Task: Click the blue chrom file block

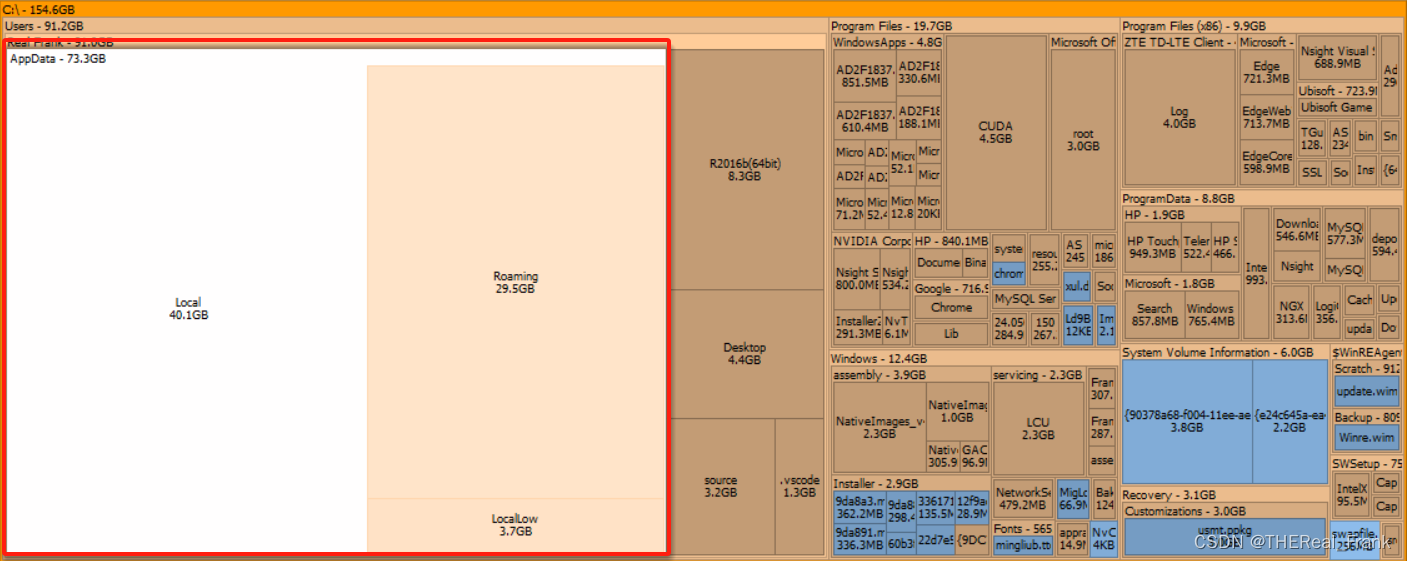Action: click(x=1009, y=273)
